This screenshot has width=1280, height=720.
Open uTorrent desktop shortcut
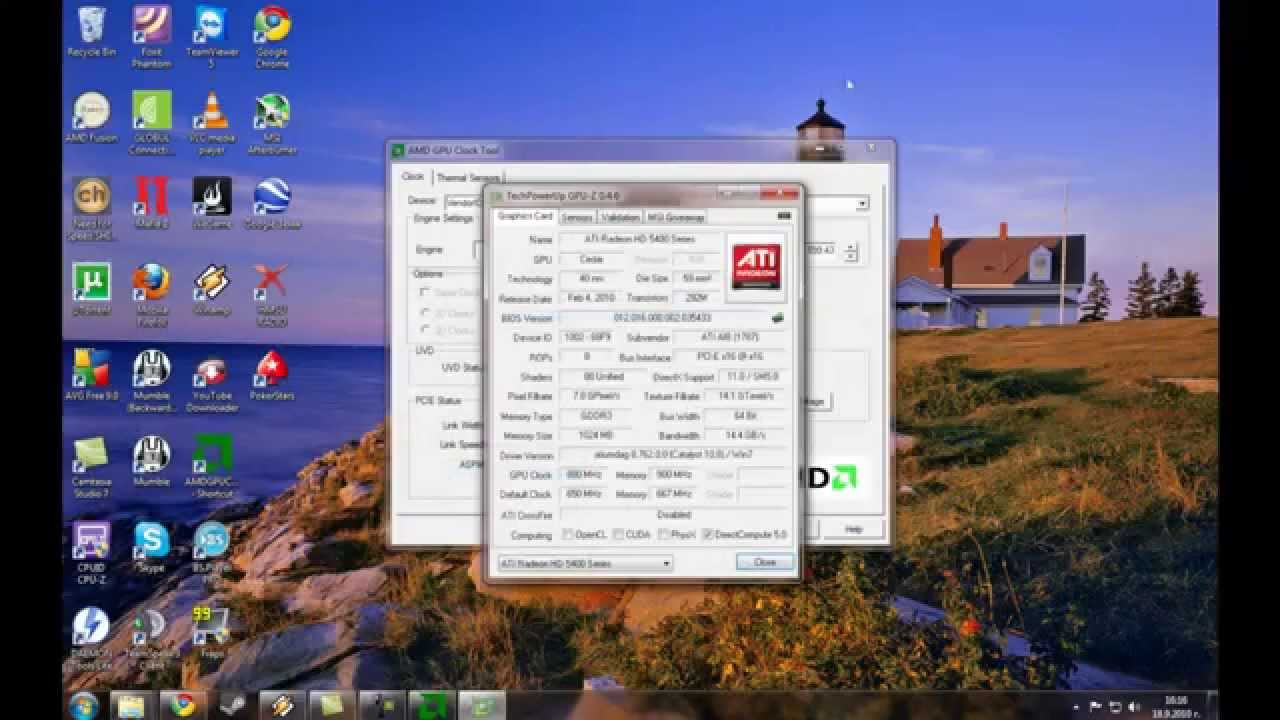(x=91, y=290)
